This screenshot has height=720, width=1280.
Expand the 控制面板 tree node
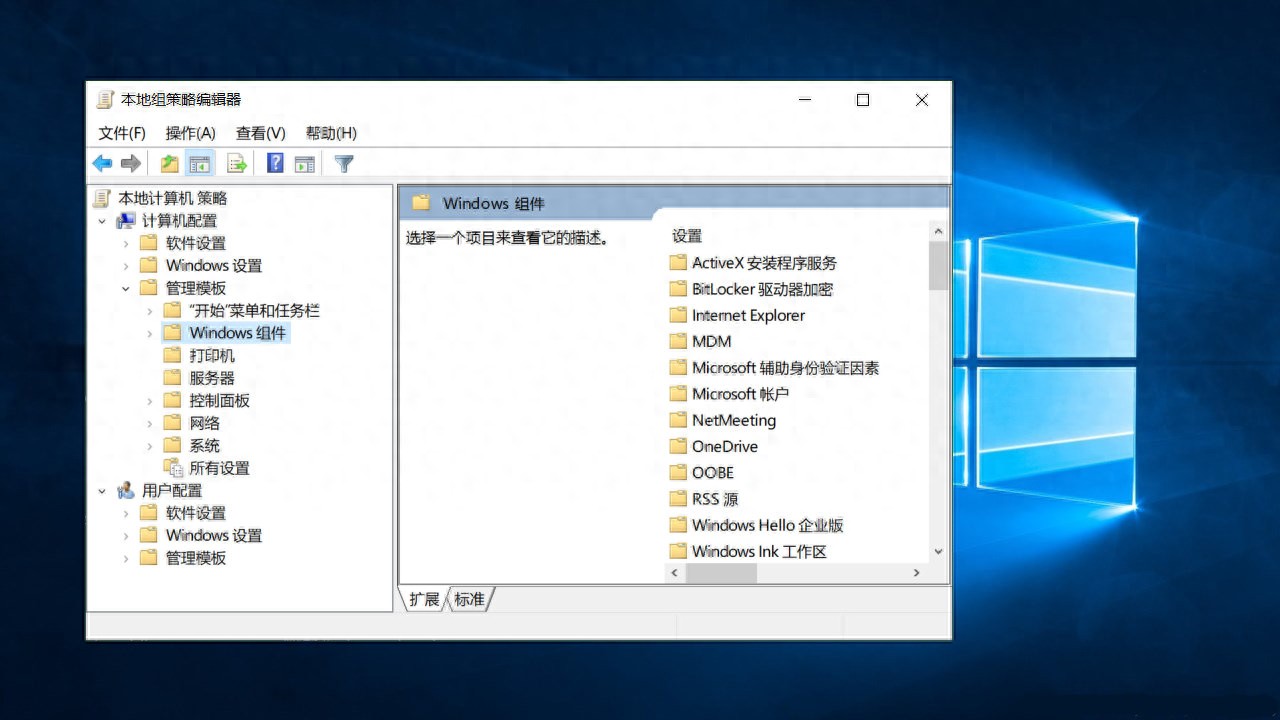tap(150, 400)
